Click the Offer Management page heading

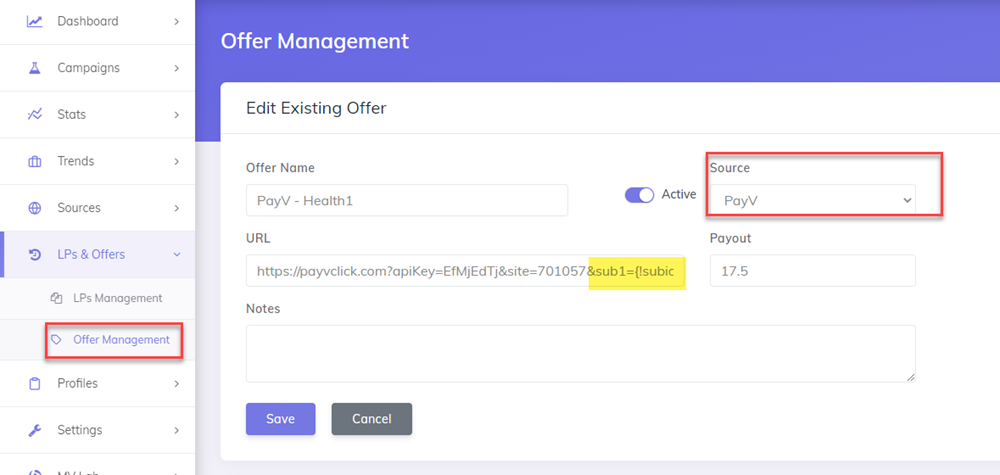point(314,41)
